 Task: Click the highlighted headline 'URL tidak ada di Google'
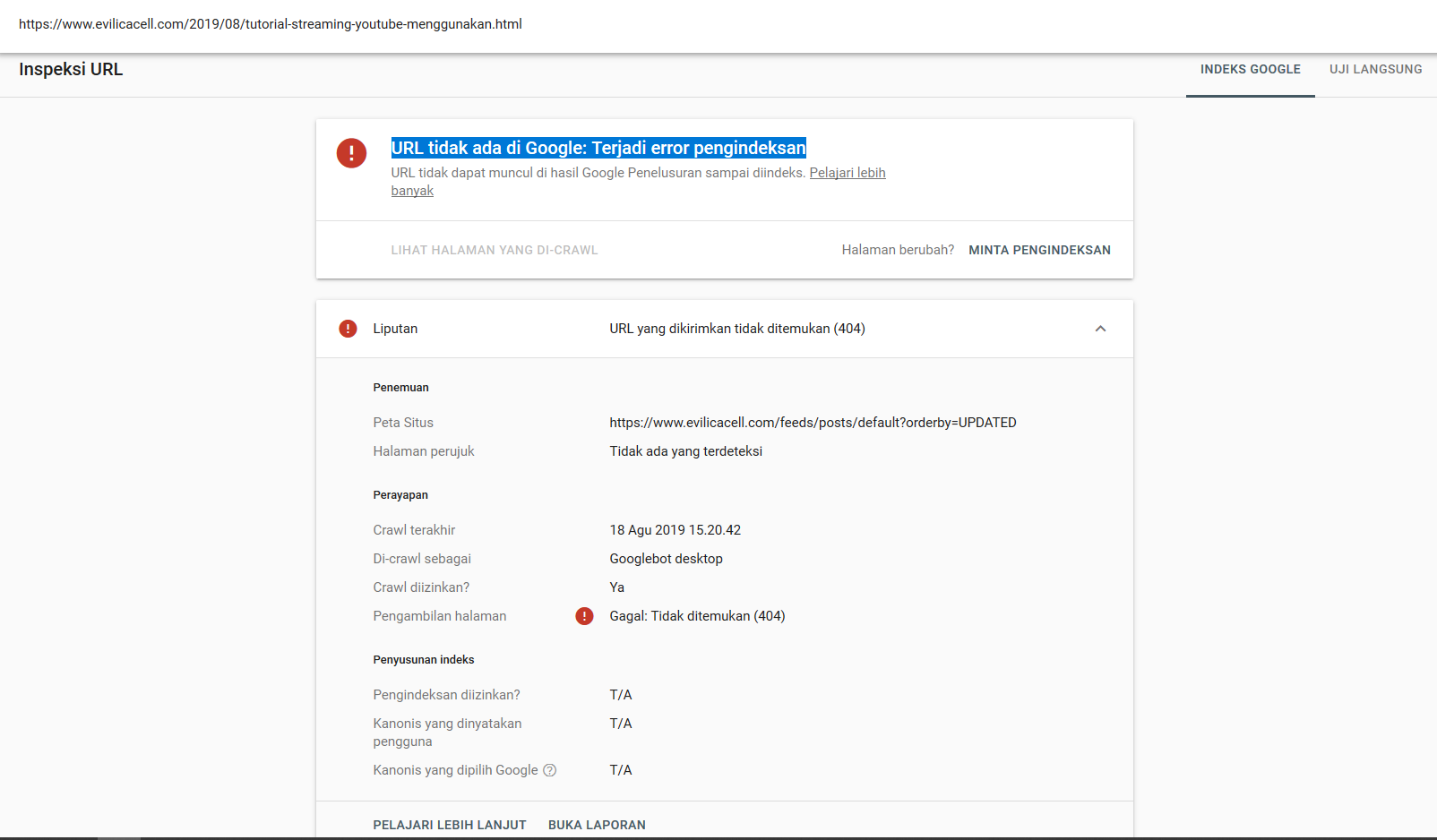point(598,148)
